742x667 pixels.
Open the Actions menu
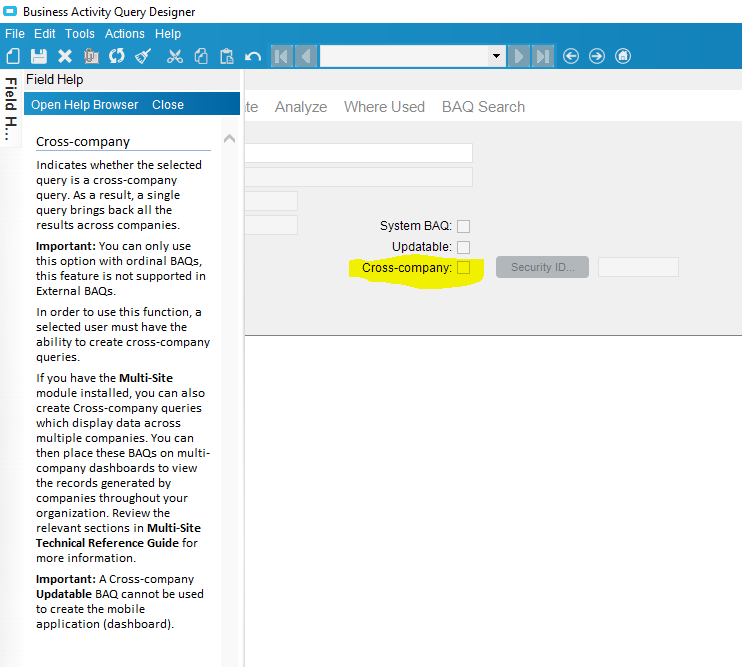tap(124, 34)
